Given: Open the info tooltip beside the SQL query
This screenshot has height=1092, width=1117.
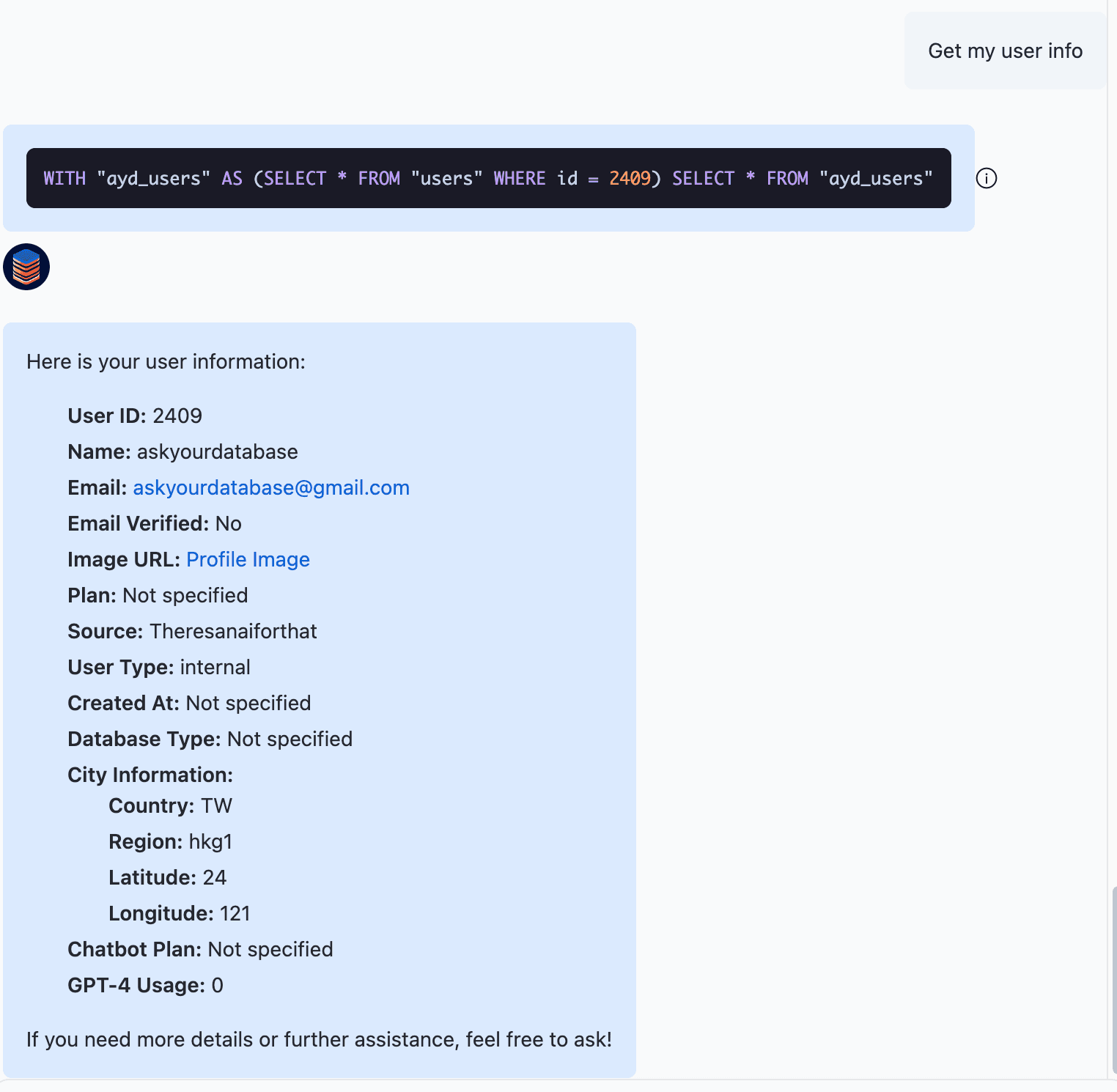Looking at the screenshot, I should (986, 178).
